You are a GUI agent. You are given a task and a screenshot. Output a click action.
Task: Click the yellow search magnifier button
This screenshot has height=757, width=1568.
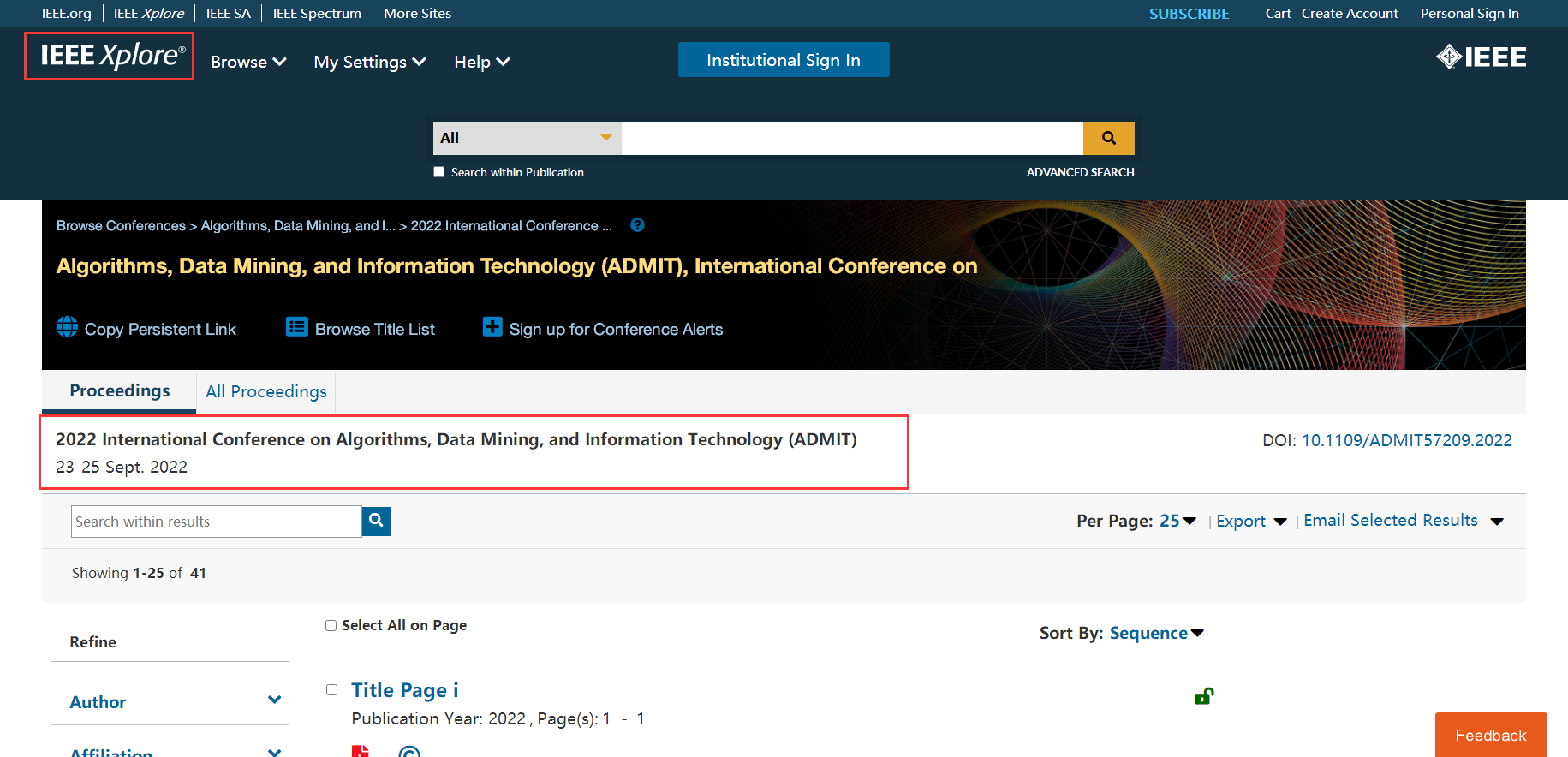point(1108,138)
